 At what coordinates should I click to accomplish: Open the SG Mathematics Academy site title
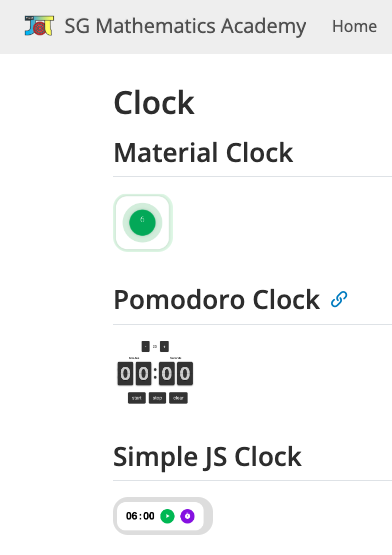[x=185, y=26]
